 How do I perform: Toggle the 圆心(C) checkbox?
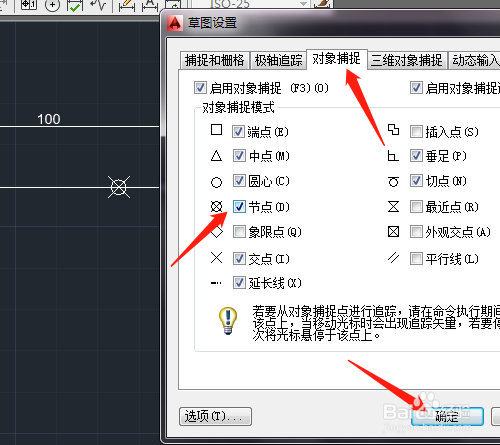coord(239,181)
